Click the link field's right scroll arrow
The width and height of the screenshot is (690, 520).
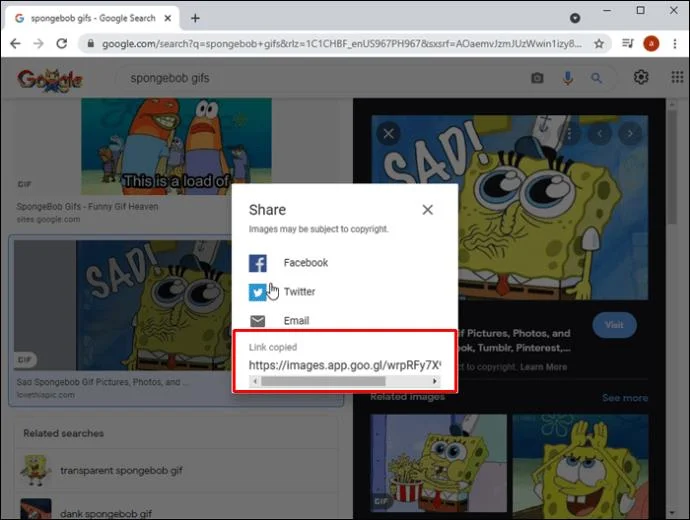[x=435, y=381]
